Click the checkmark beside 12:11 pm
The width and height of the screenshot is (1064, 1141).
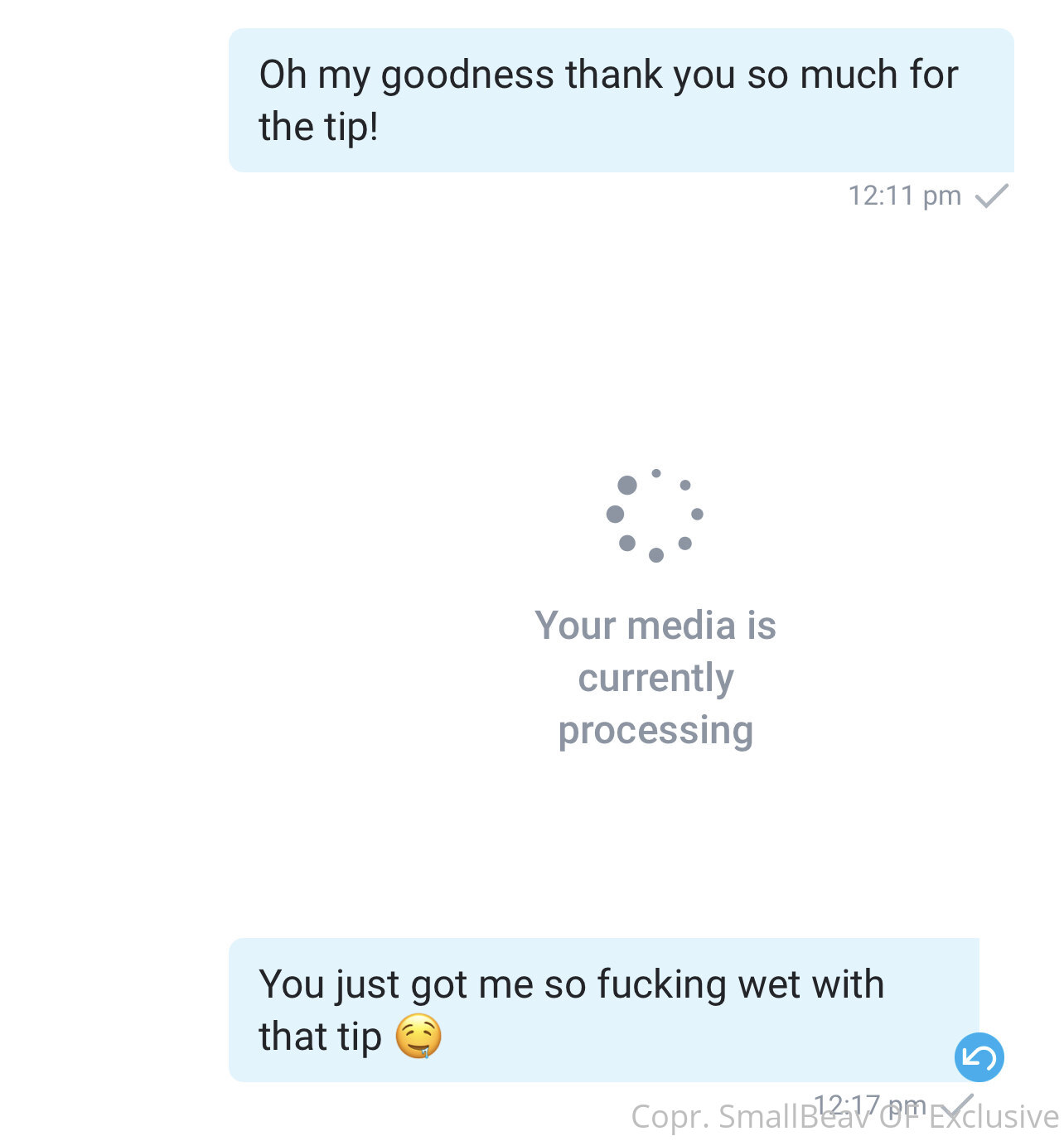click(x=991, y=196)
